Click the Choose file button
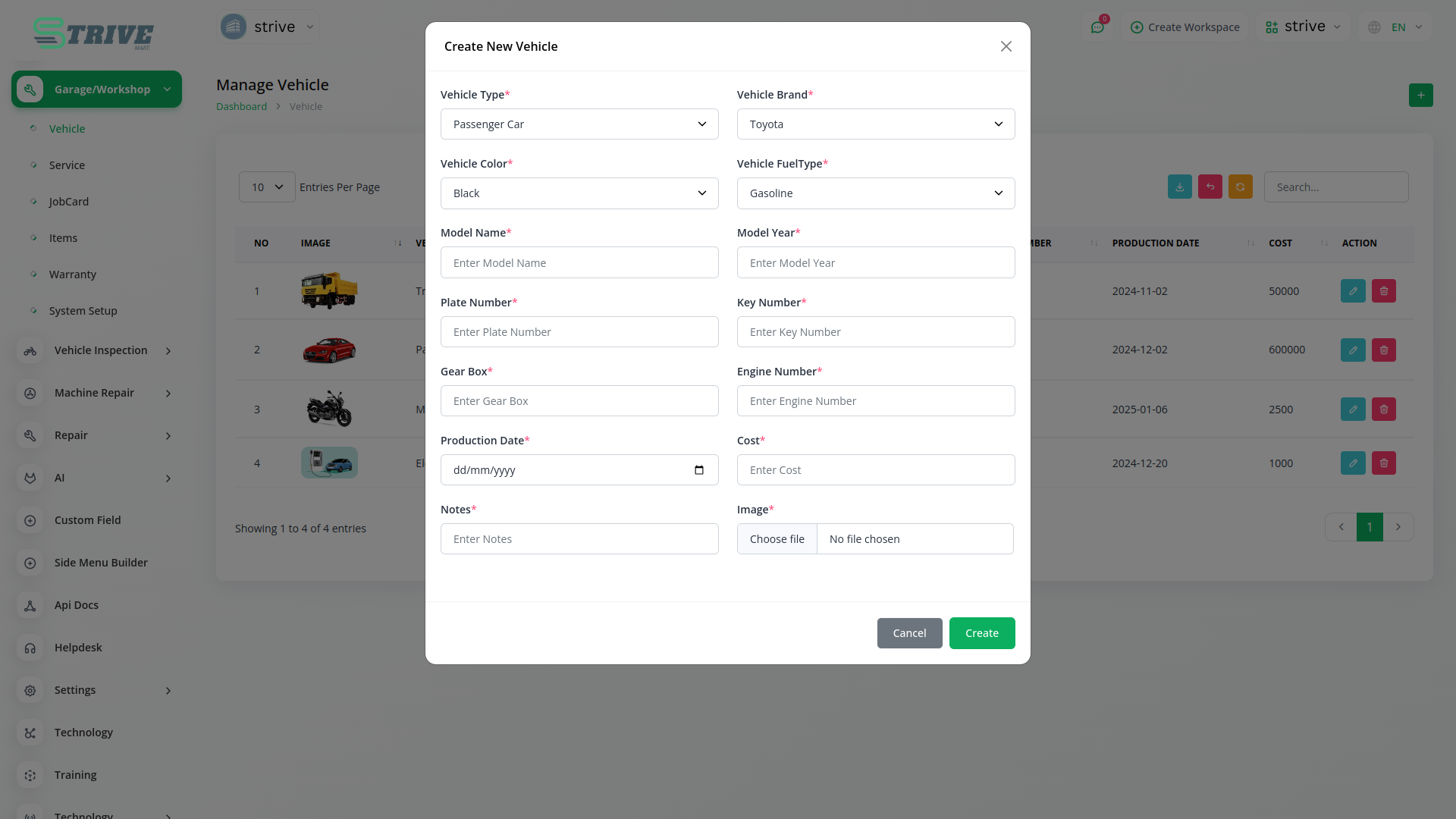1456x819 pixels. [777, 539]
